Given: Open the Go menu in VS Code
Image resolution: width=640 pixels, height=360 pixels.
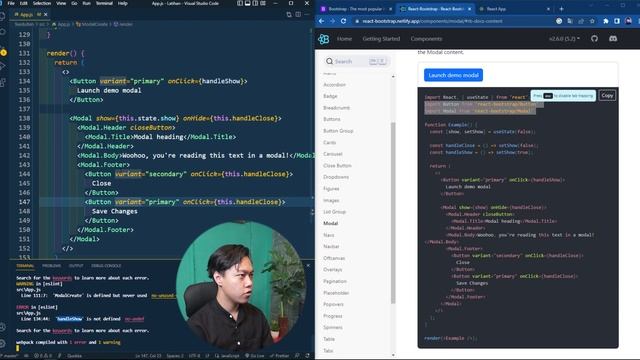Looking at the screenshot, I should (74, 3).
